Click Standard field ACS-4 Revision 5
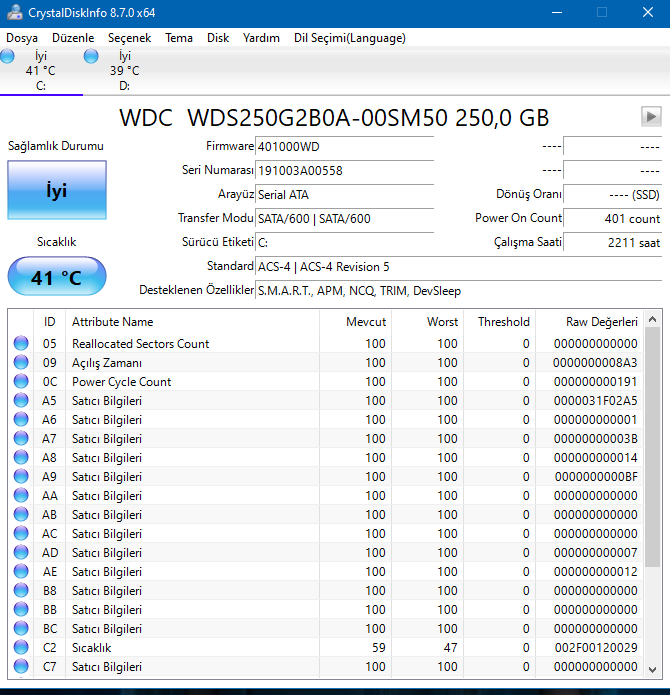 (x=459, y=267)
